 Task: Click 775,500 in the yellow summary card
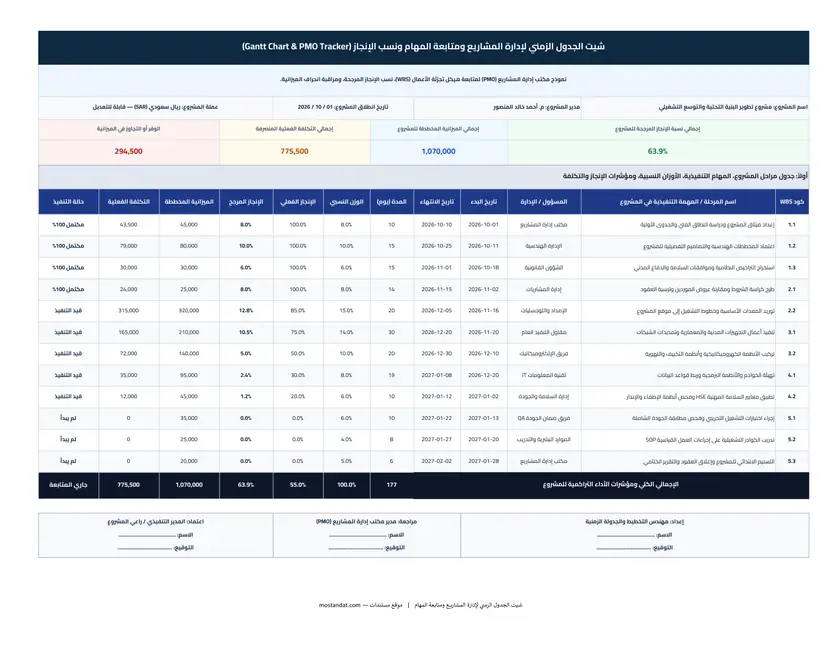click(x=294, y=152)
